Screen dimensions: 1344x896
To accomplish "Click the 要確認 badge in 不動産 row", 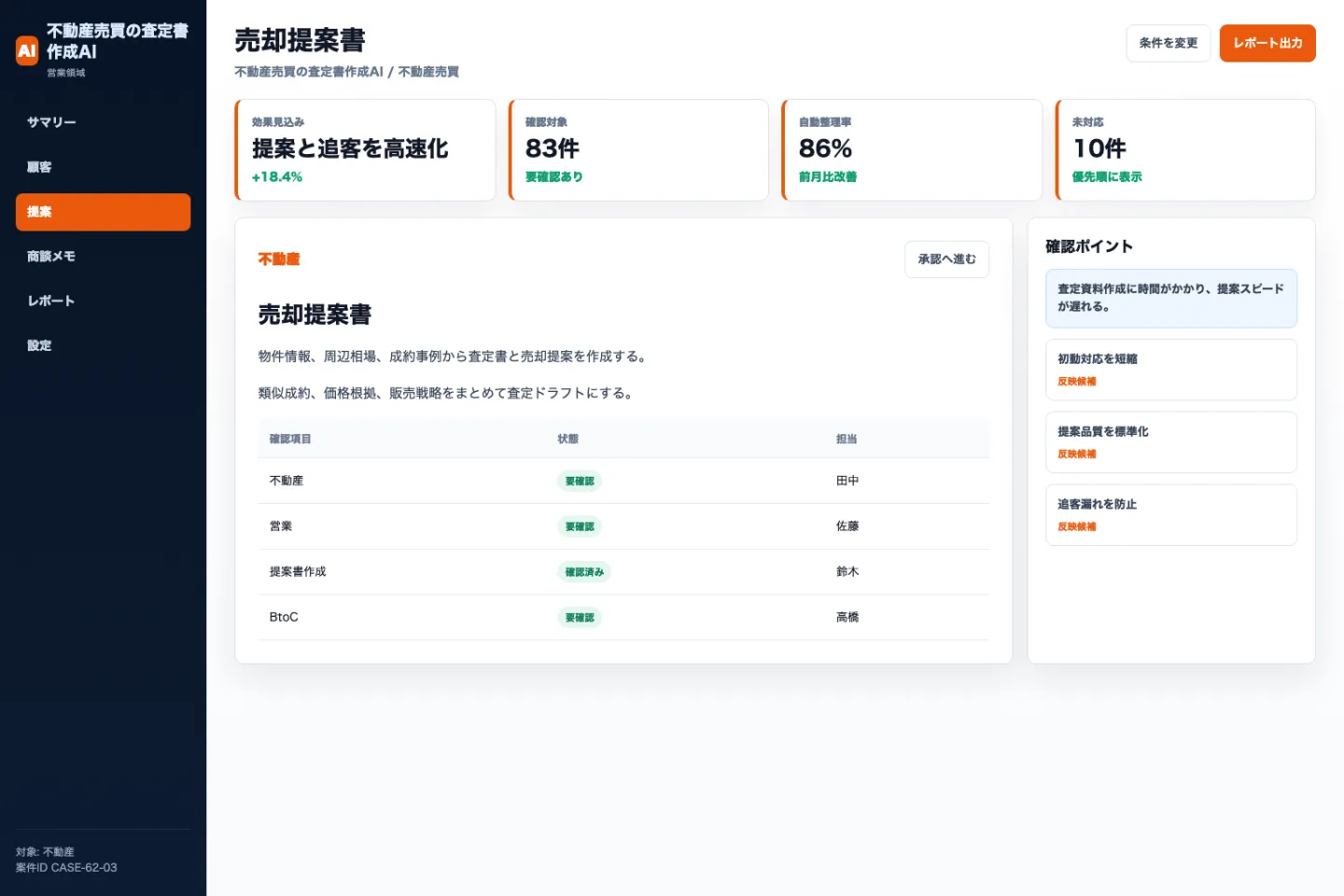I will tap(580, 482).
